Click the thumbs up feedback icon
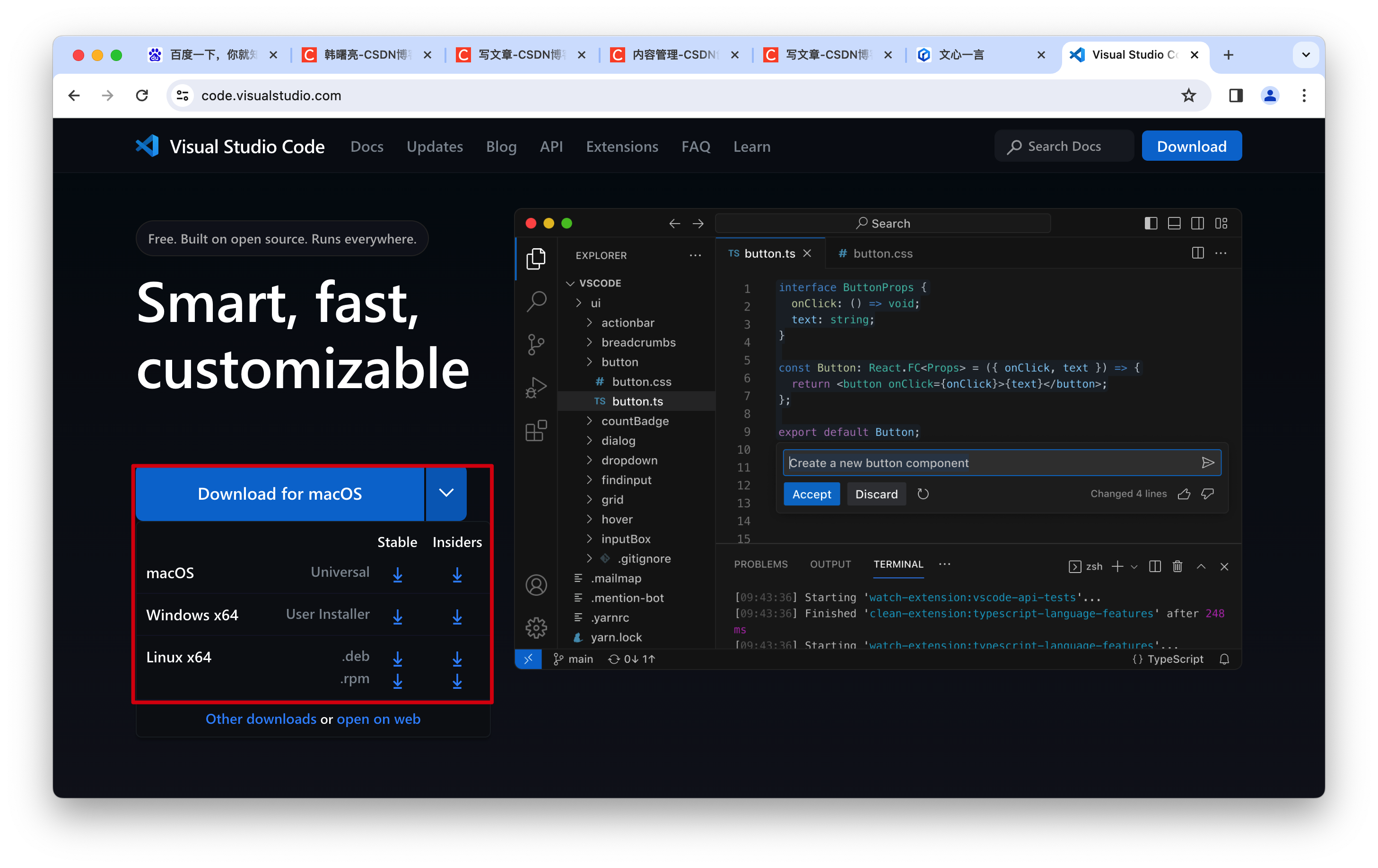This screenshot has width=1378, height=868. pyautogui.click(x=1184, y=493)
